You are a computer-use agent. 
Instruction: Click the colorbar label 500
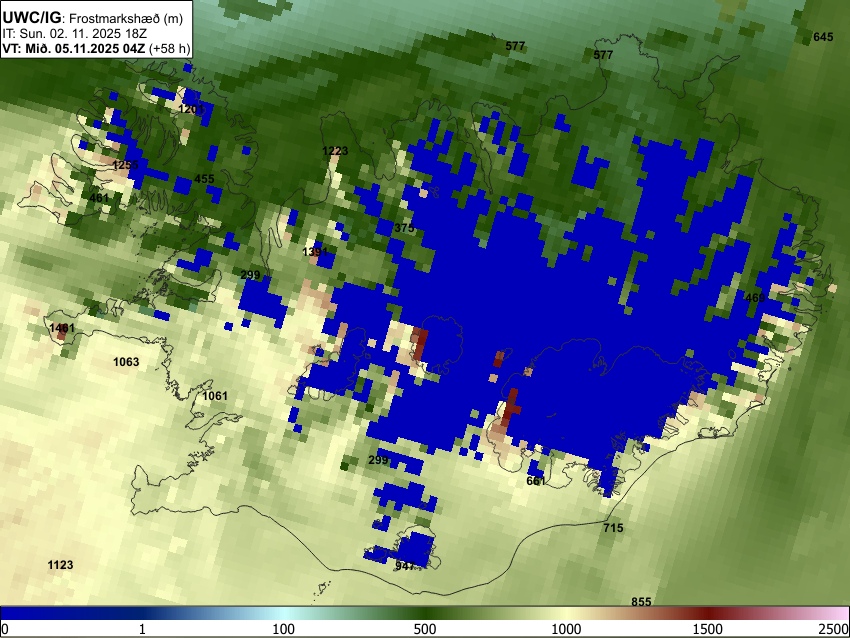pos(425,629)
